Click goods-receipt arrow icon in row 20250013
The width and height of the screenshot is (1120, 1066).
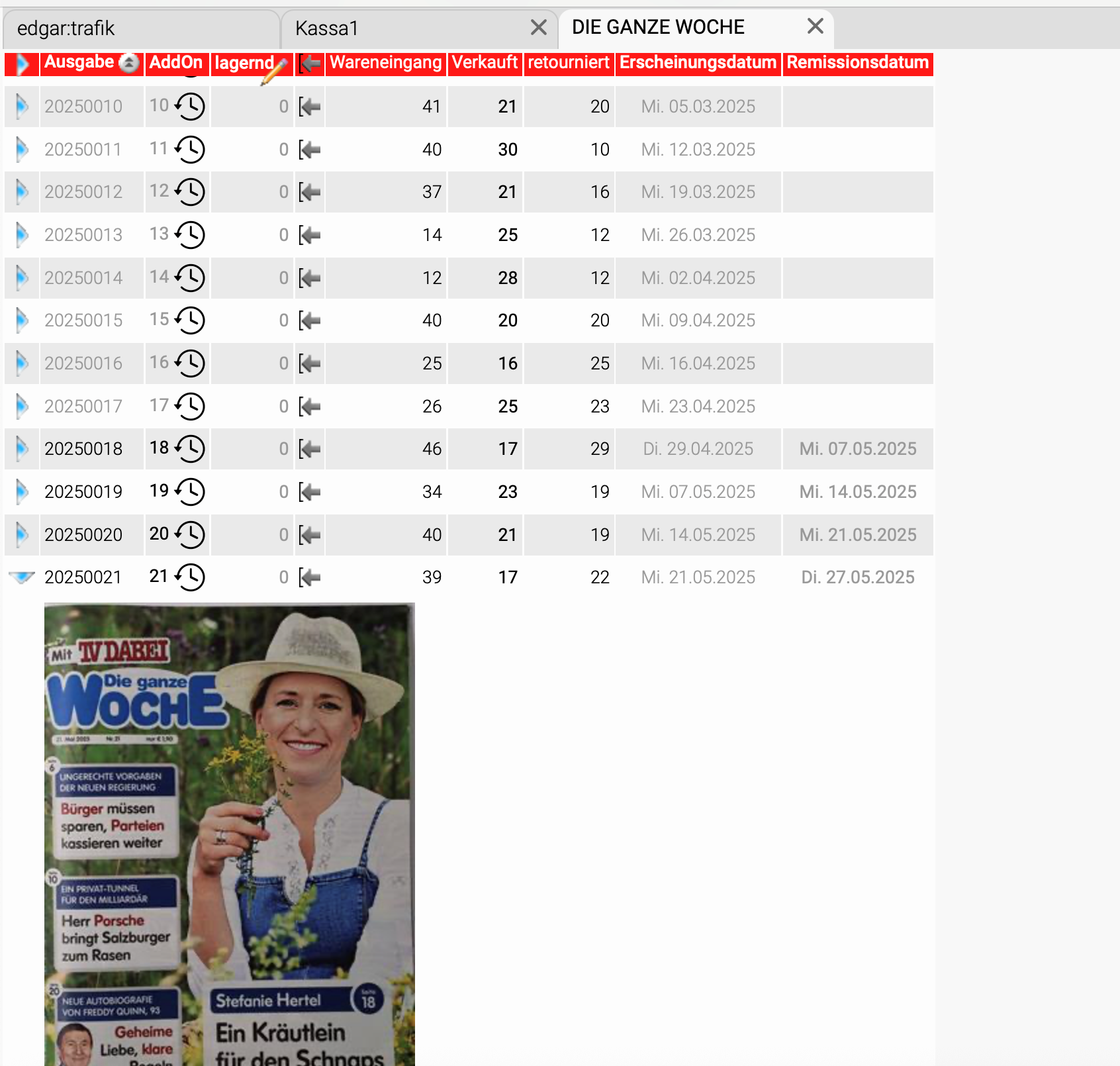pos(310,235)
